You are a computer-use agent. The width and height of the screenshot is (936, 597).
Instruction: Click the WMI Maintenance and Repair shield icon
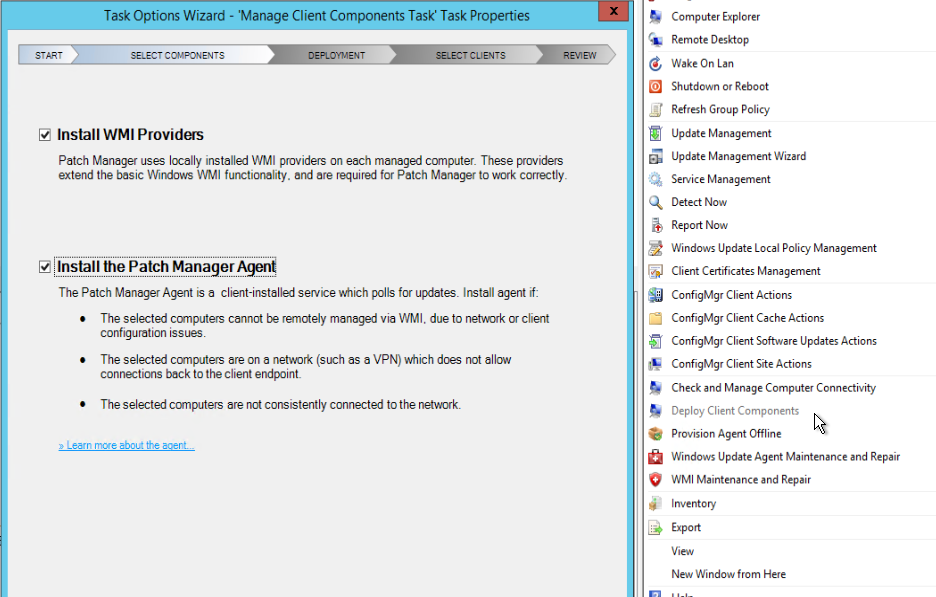tap(656, 479)
